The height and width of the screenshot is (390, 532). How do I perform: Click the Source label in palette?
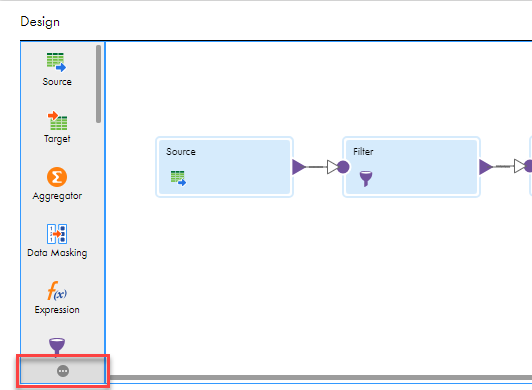pyautogui.click(x=57, y=82)
